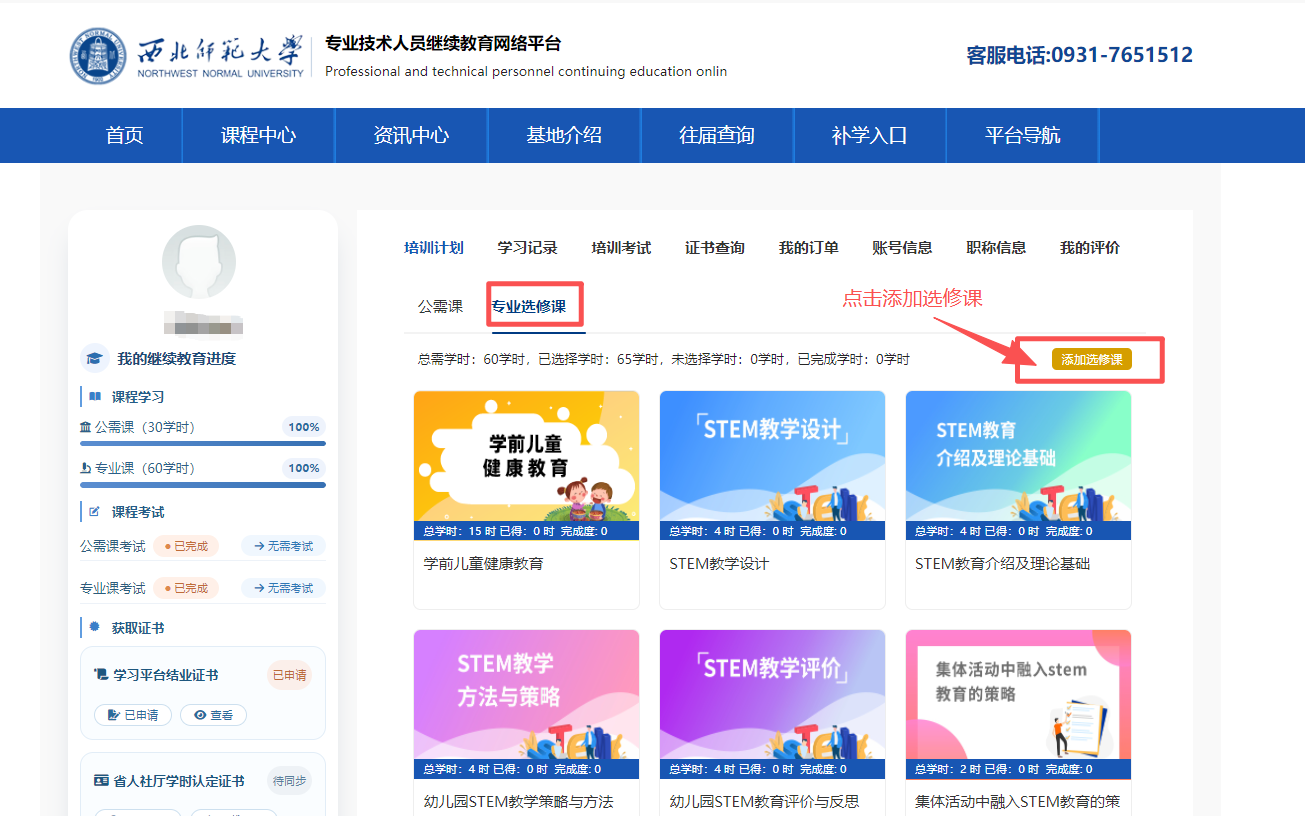Click 无需考试 in the 专业课考试 row

click(x=284, y=588)
